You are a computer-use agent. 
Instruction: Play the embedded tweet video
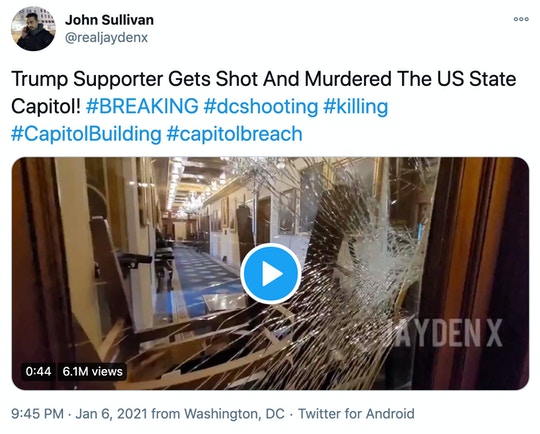pyautogui.click(x=271, y=274)
